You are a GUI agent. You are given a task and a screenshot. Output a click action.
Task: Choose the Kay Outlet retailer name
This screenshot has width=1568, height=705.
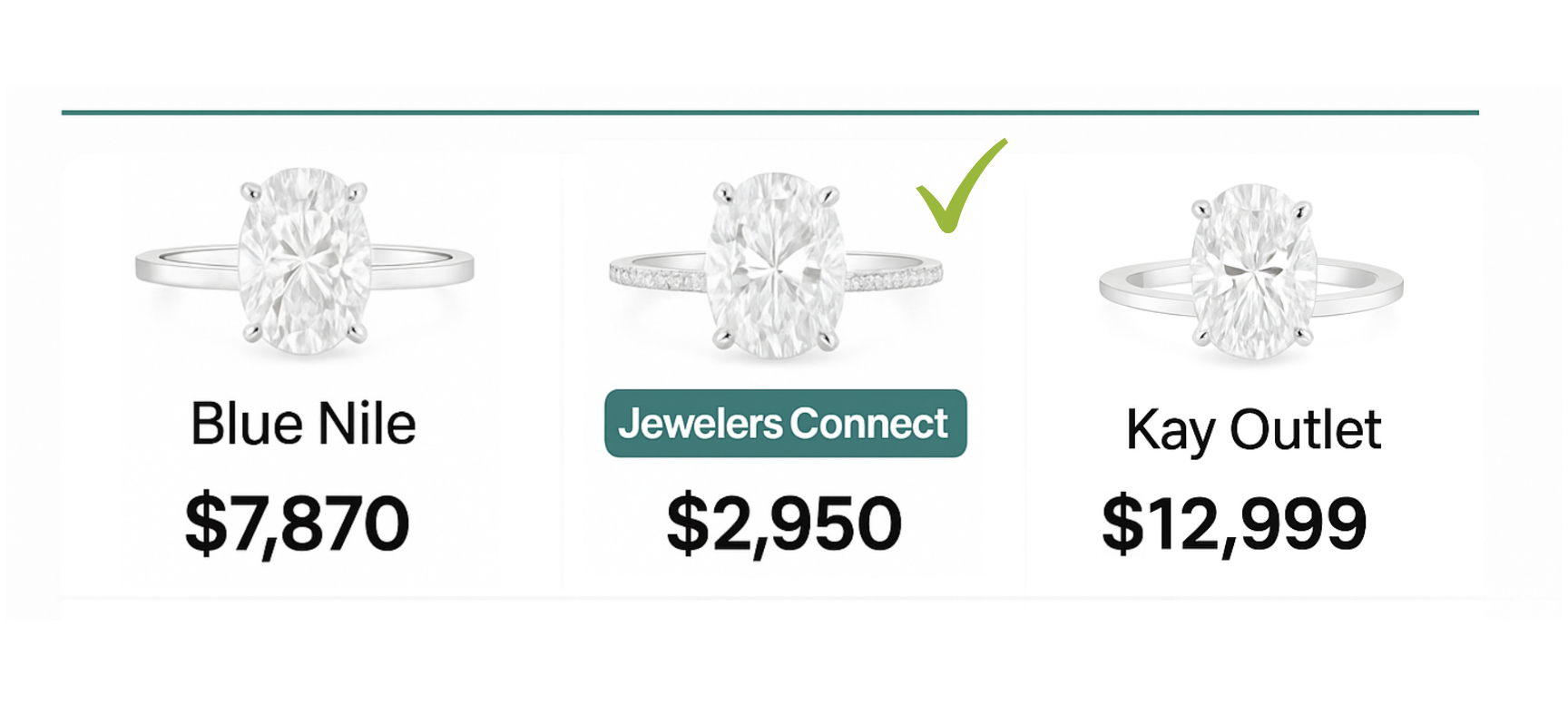point(1253,429)
